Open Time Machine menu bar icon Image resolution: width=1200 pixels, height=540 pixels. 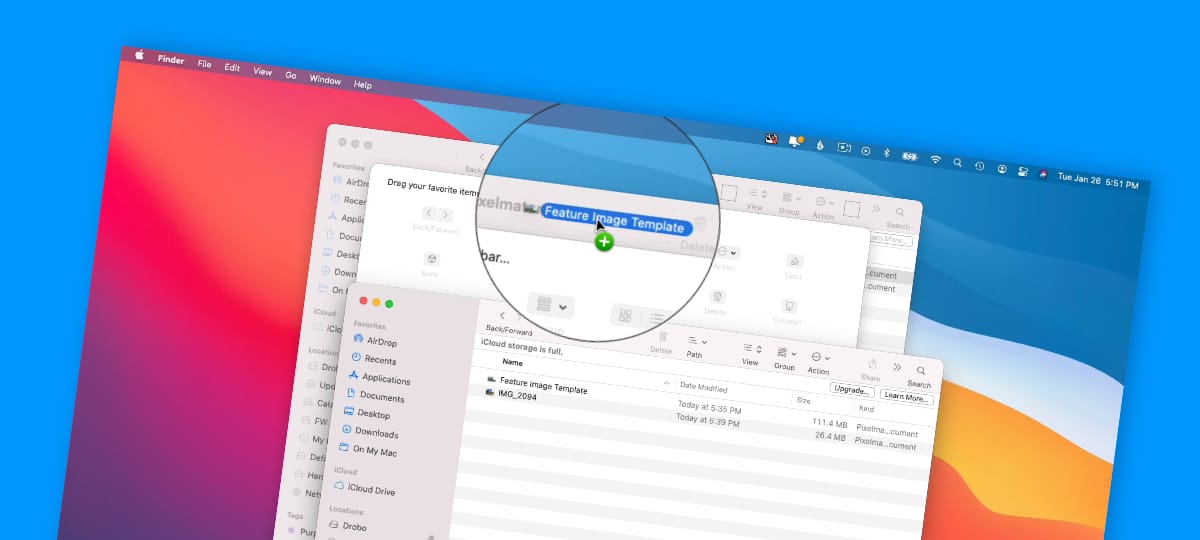point(979,164)
